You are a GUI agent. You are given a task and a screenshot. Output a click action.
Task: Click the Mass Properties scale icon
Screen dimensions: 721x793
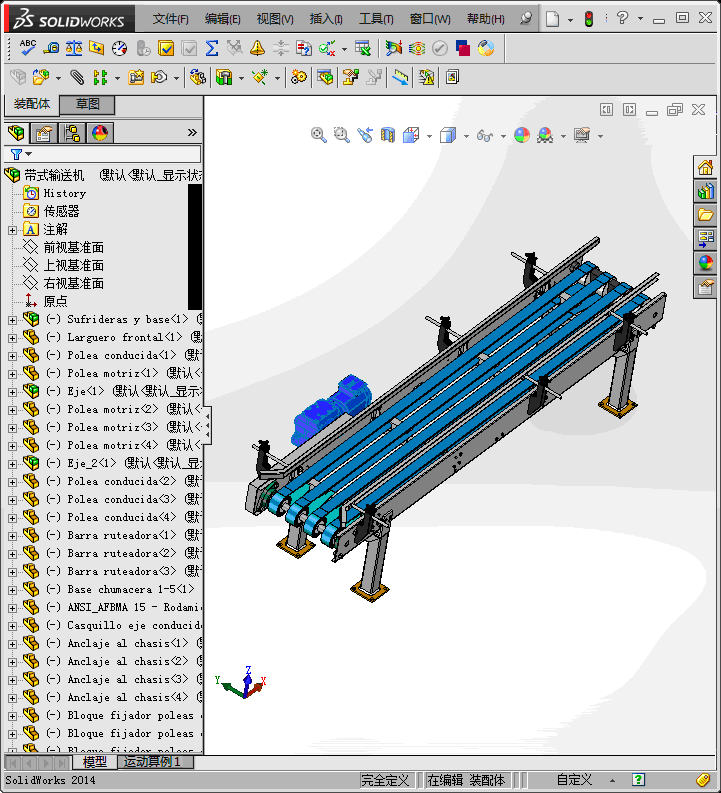pyautogui.click(x=74, y=48)
